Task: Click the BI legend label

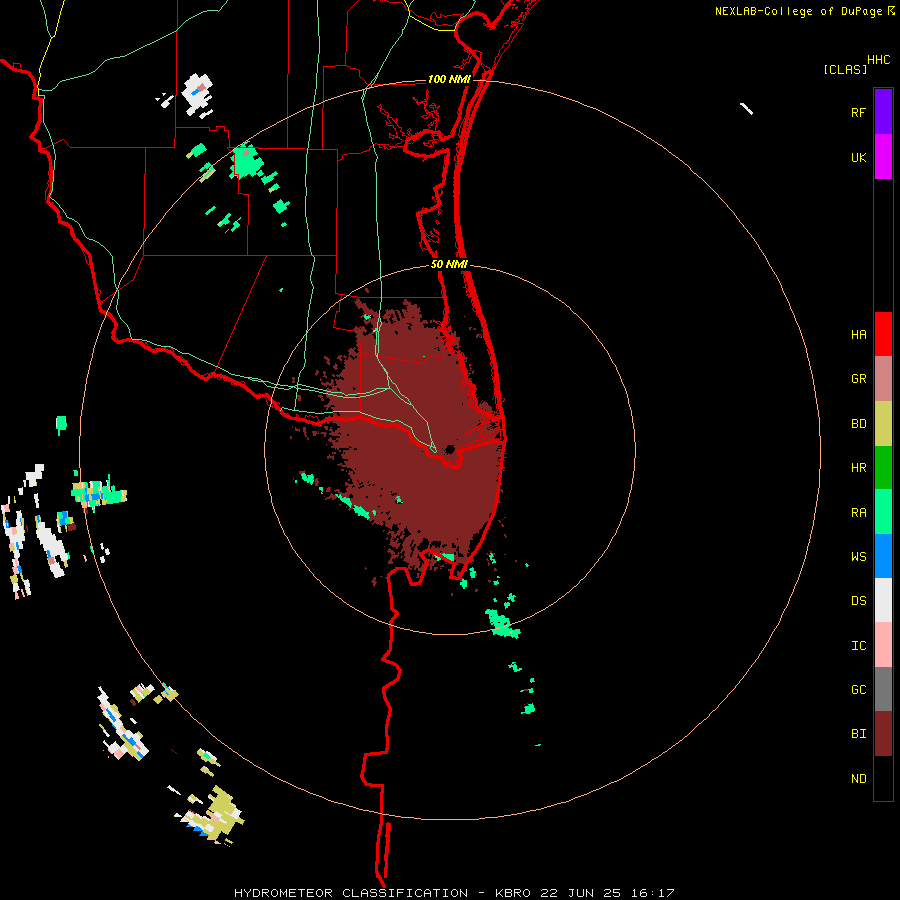Action: 858,734
